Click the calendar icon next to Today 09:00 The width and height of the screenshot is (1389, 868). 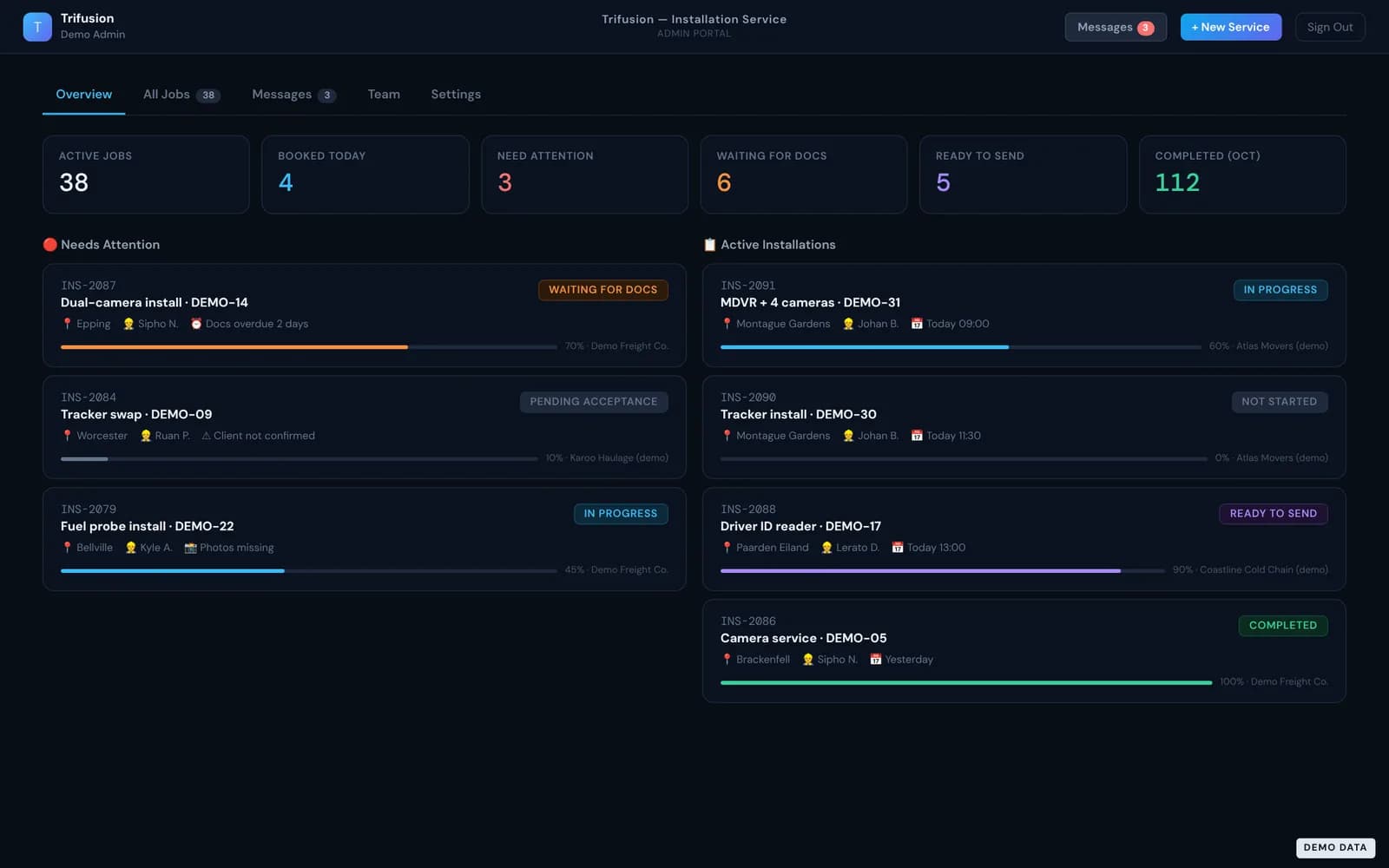pyautogui.click(x=917, y=324)
